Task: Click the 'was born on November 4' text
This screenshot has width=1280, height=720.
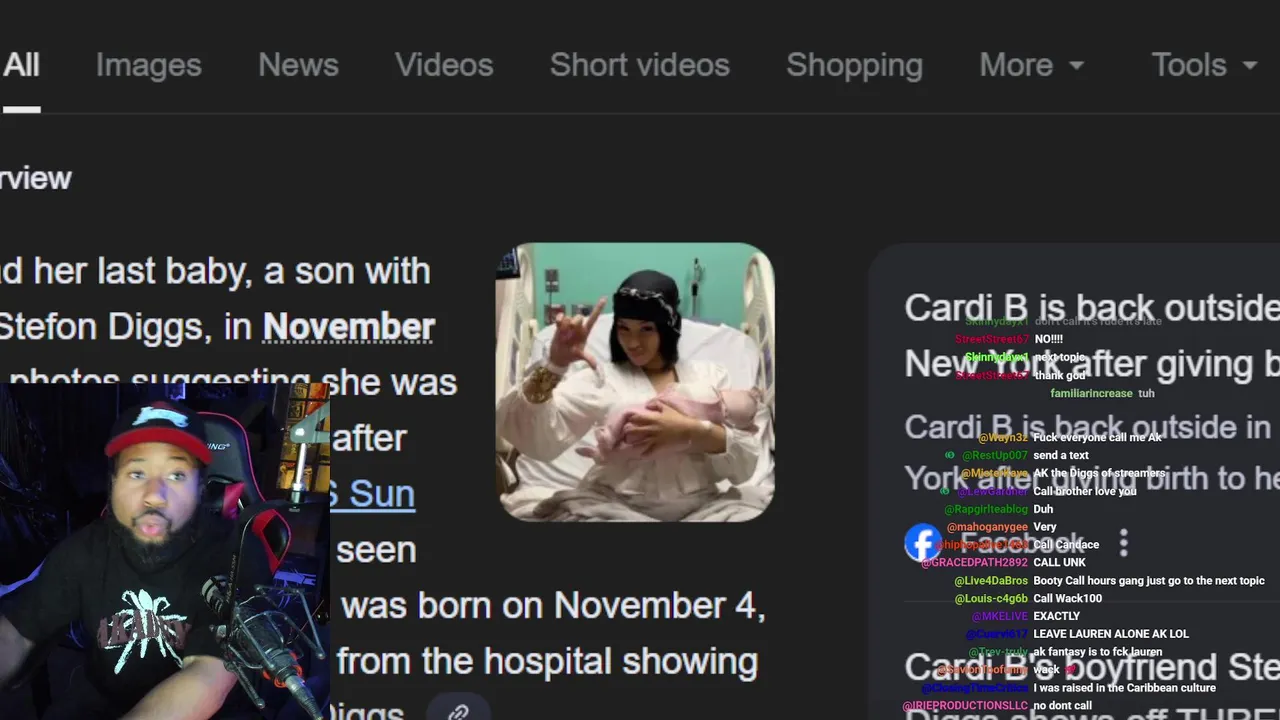Action: coord(553,605)
